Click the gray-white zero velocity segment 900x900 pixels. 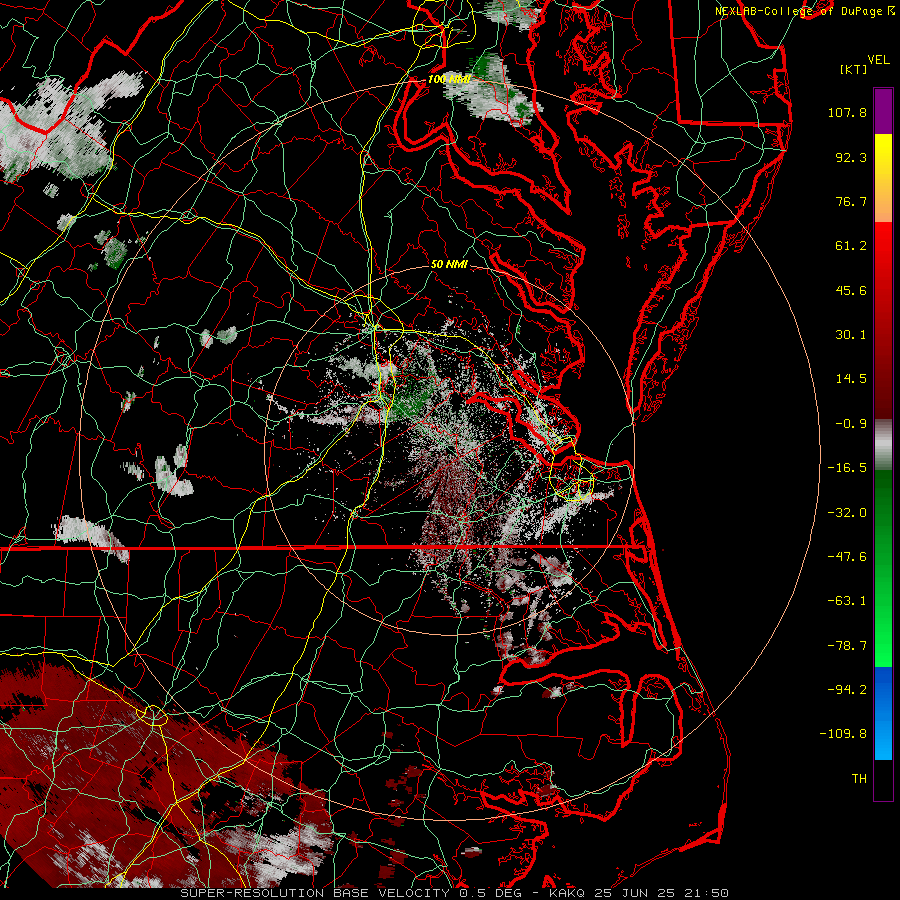(883, 445)
